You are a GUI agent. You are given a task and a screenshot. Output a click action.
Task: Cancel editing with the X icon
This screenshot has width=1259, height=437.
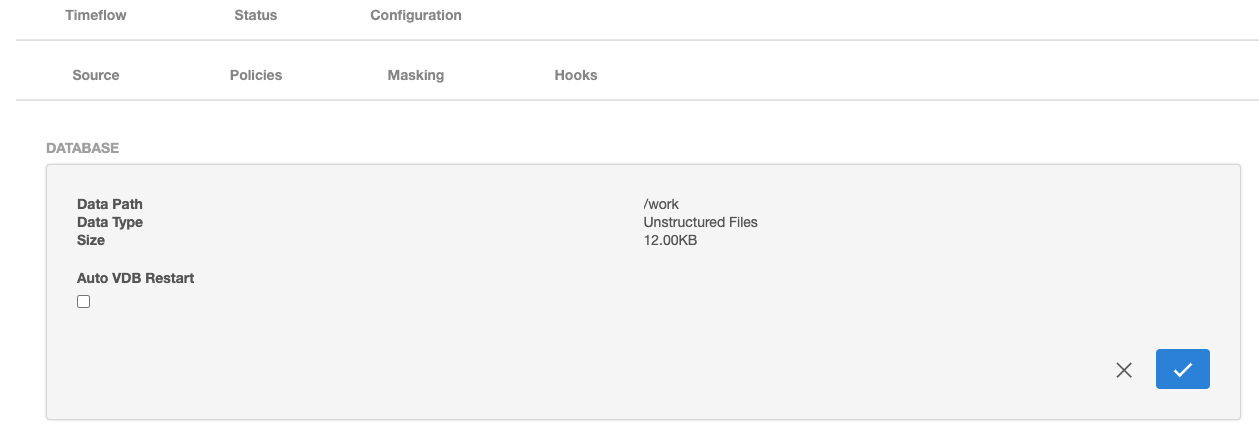(x=1124, y=370)
